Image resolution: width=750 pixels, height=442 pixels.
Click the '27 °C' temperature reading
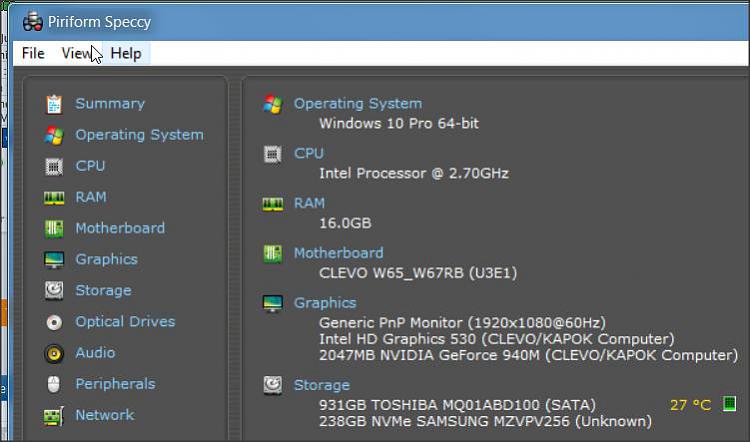pyautogui.click(x=690, y=405)
